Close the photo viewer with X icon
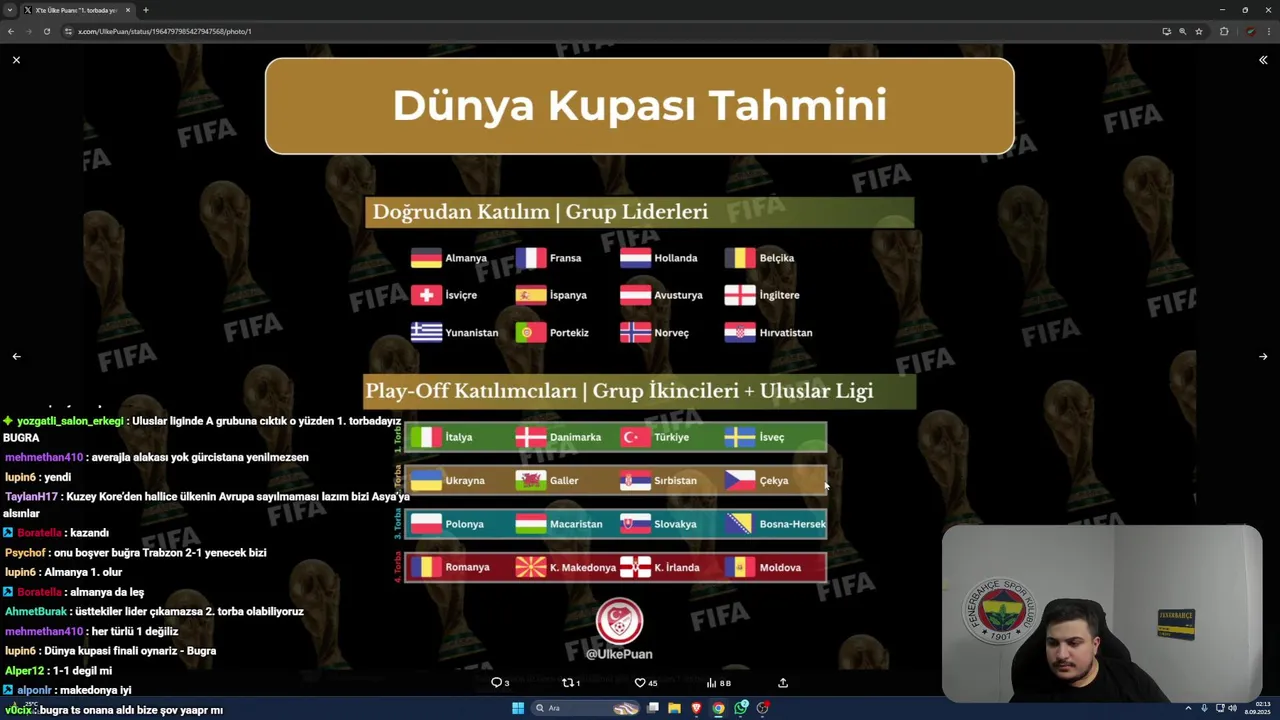1280x720 pixels. point(16,60)
